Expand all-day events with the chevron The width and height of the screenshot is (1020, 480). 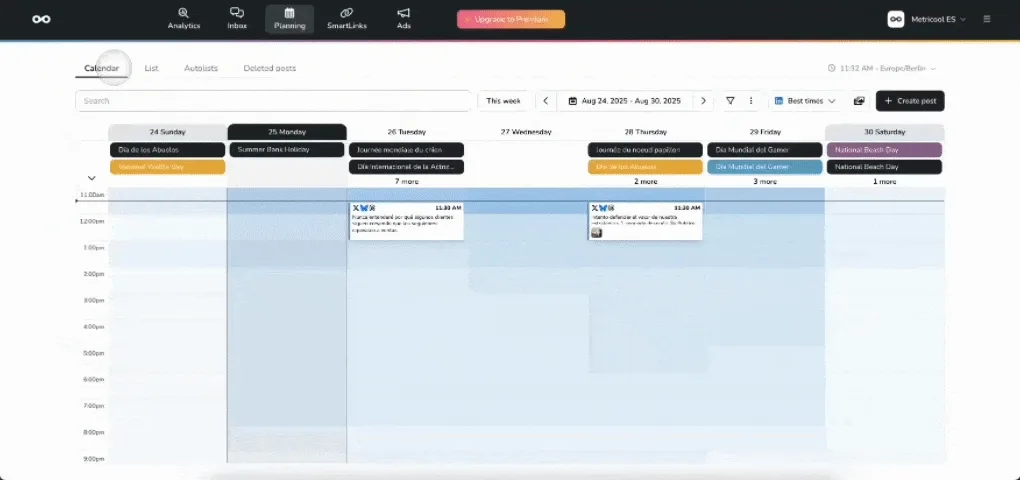pyautogui.click(x=92, y=178)
